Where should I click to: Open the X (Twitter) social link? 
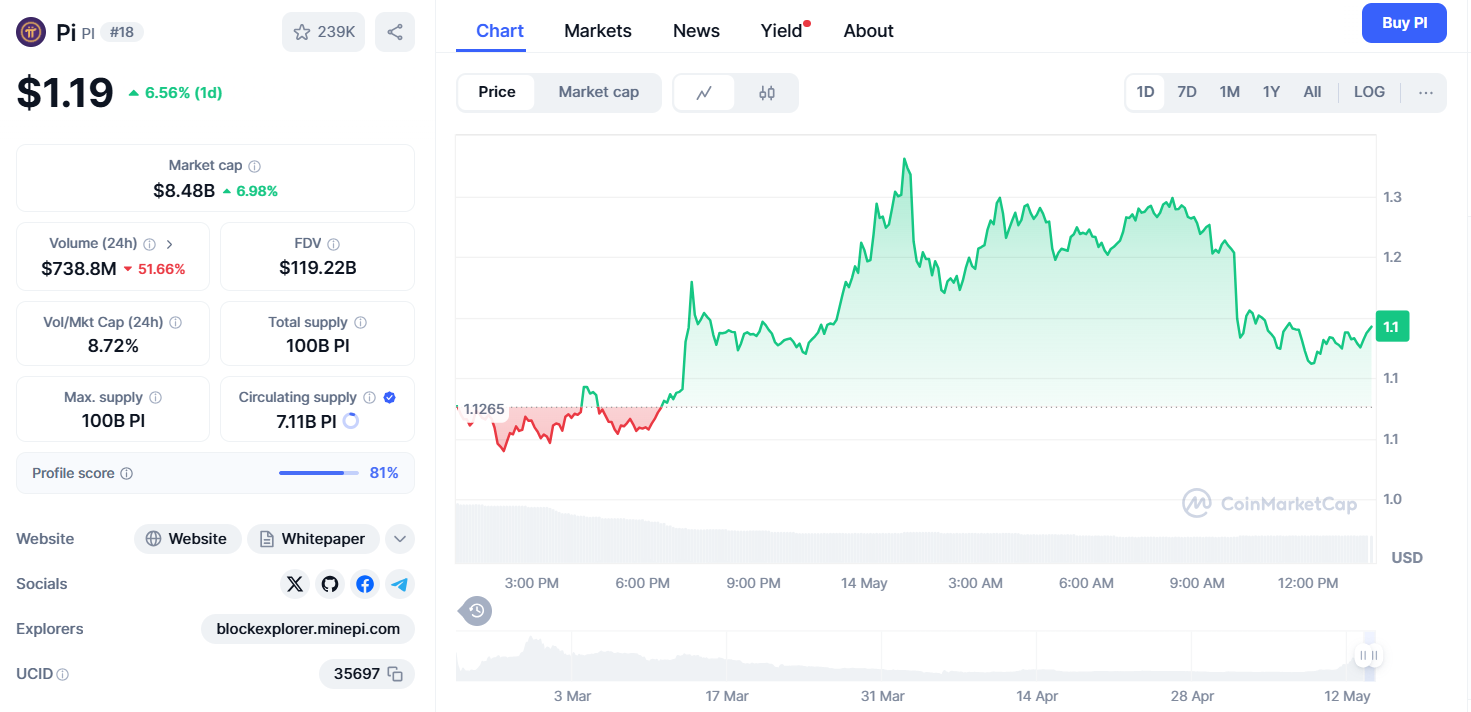point(295,584)
